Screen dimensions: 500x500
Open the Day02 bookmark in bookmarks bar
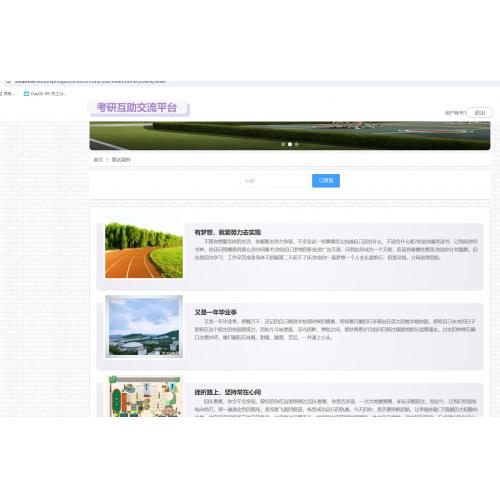pyautogui.click(x=45, y=94)
